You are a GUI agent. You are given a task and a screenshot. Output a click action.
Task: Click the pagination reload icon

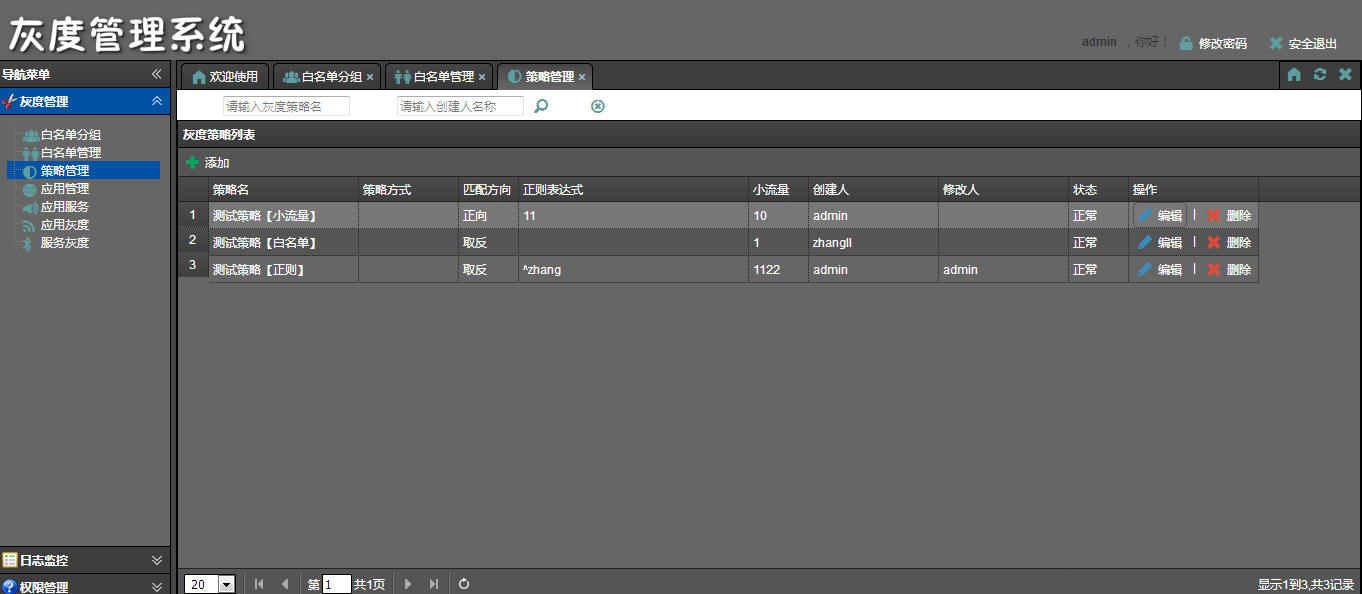coord(464,584)
